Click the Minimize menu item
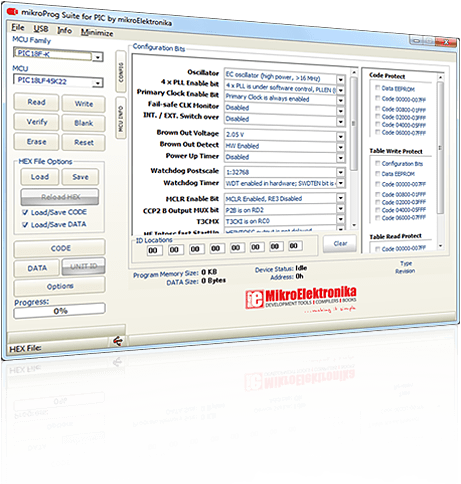Viewport: 461px width, 484px height. (97, 33)
